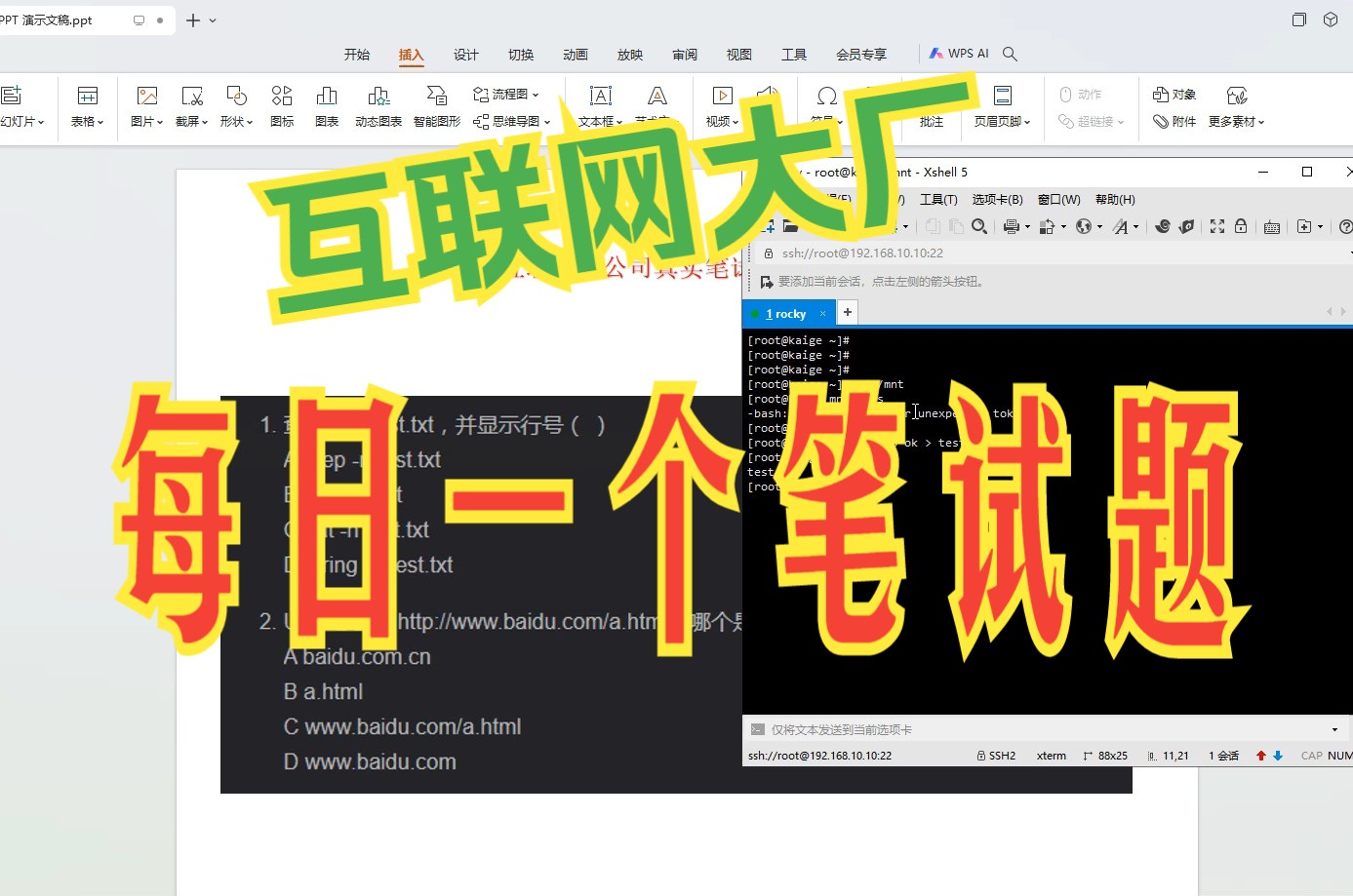
Task: Click the xterm status bar entry
Action: (1052, 756)
